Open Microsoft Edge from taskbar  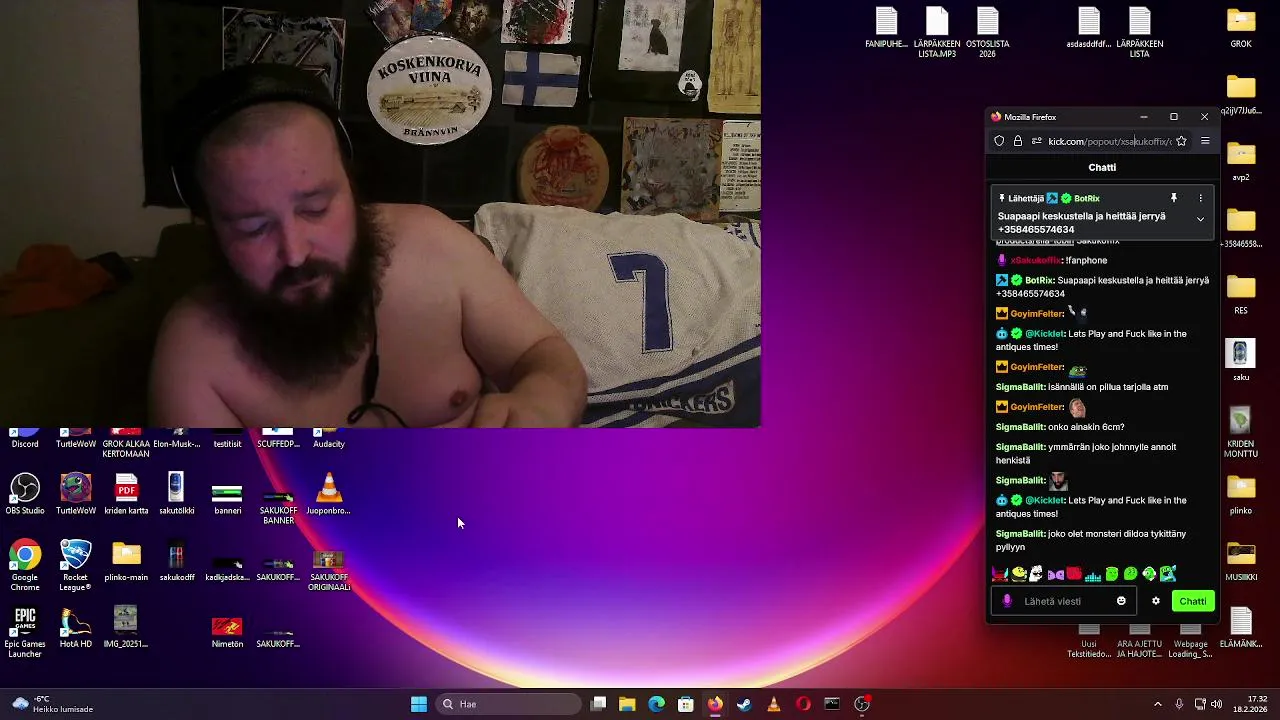coord(656,704)
